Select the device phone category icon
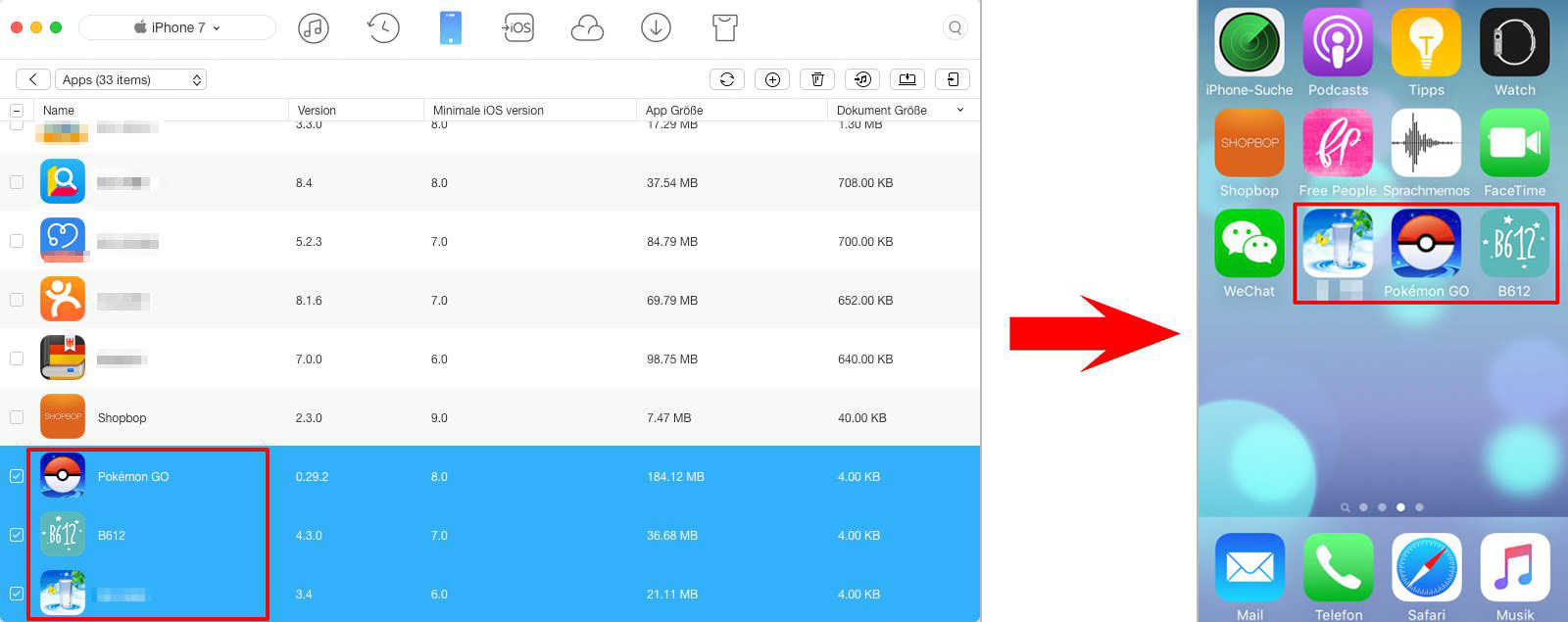 pyautogui.click(x=451, y=28)
